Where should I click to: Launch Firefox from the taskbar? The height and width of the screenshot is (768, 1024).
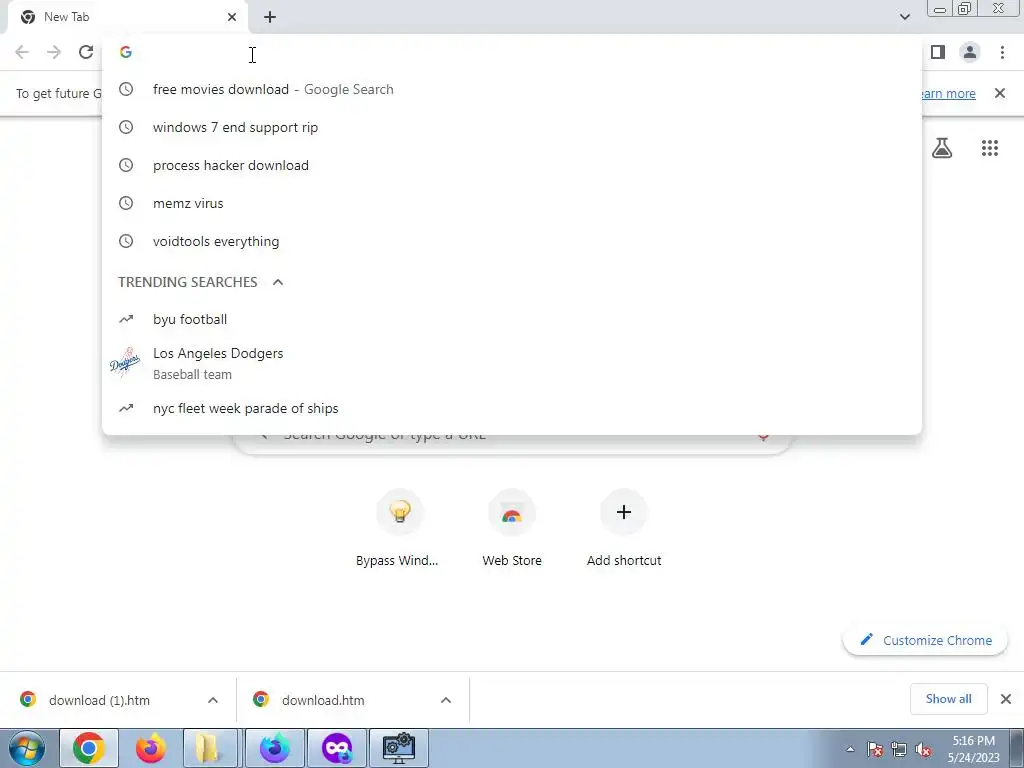point(151,748)
